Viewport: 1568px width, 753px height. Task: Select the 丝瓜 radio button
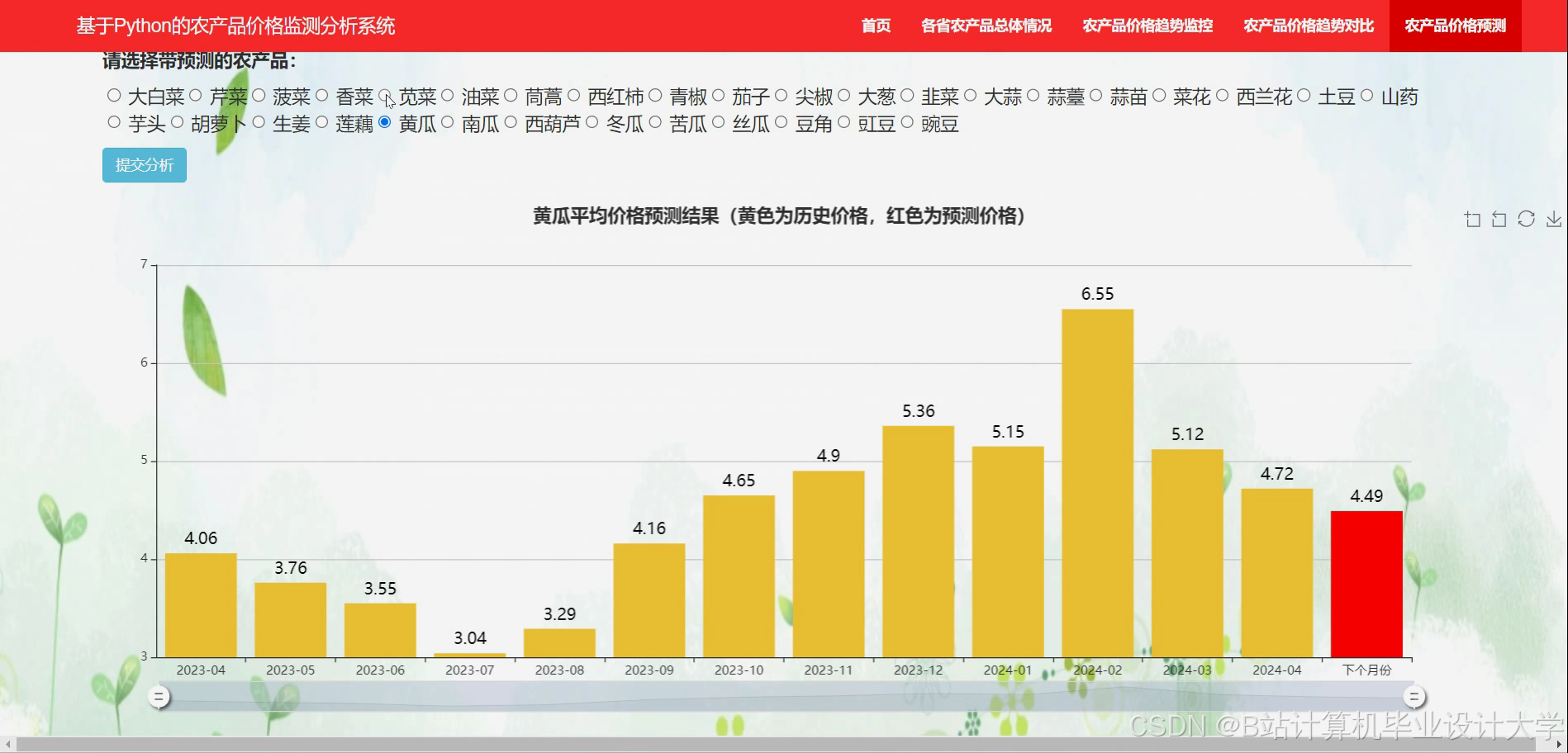(x=718, y=122)
